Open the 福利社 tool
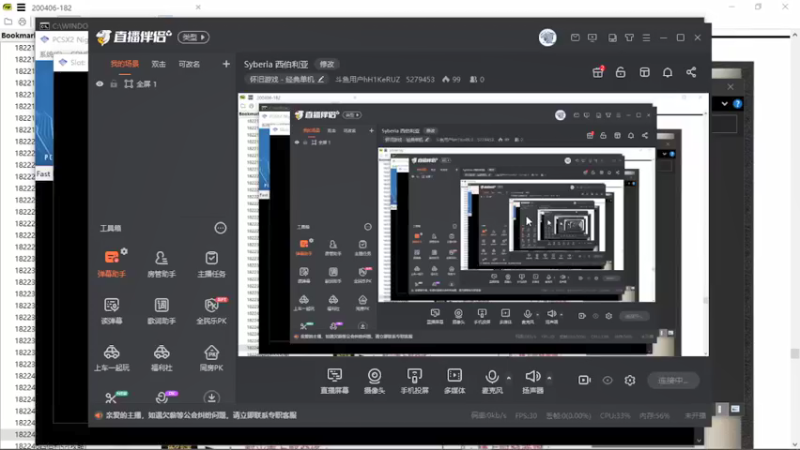 click(161, 358)
